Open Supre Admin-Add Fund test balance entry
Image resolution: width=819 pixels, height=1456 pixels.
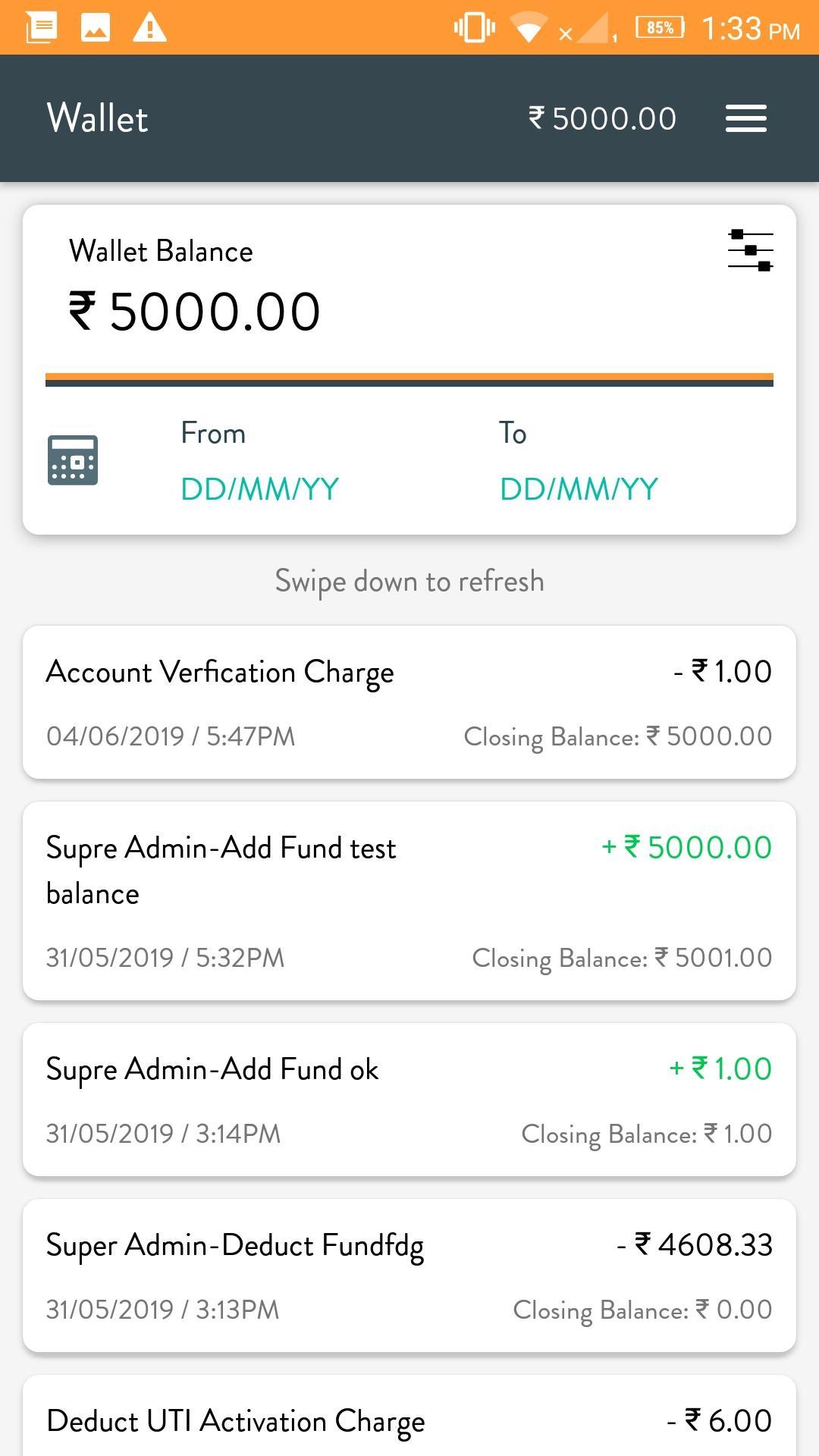click(x=409, y=901)
